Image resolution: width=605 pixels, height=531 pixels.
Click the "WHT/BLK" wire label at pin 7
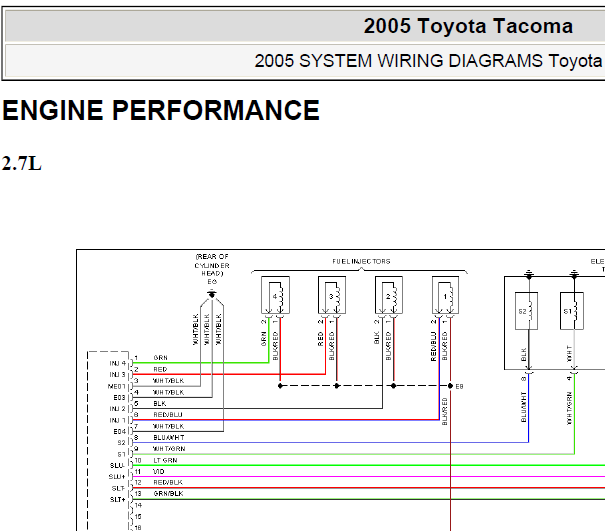[x=169, y=426]
